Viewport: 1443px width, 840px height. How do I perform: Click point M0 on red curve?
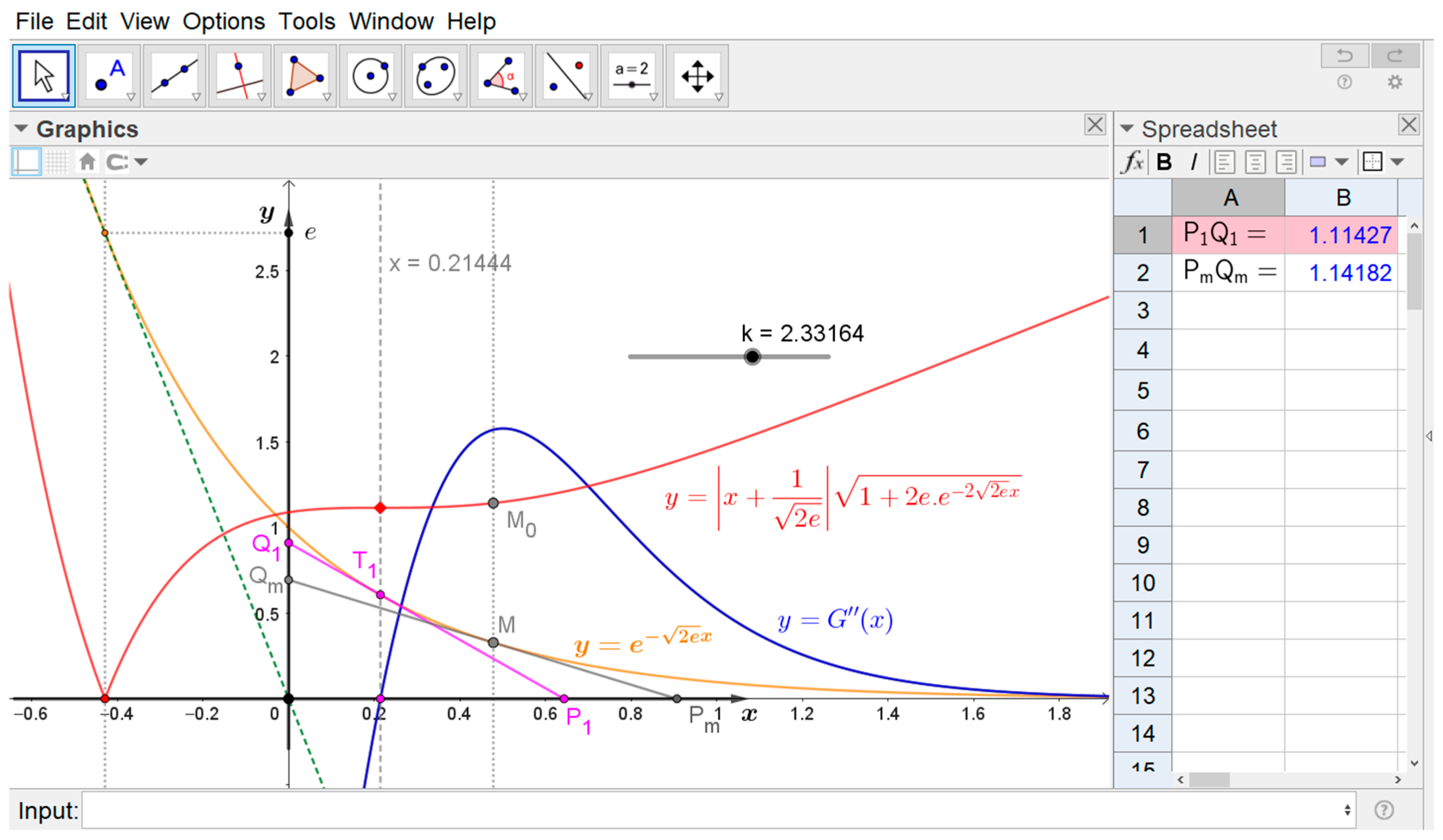493,503
